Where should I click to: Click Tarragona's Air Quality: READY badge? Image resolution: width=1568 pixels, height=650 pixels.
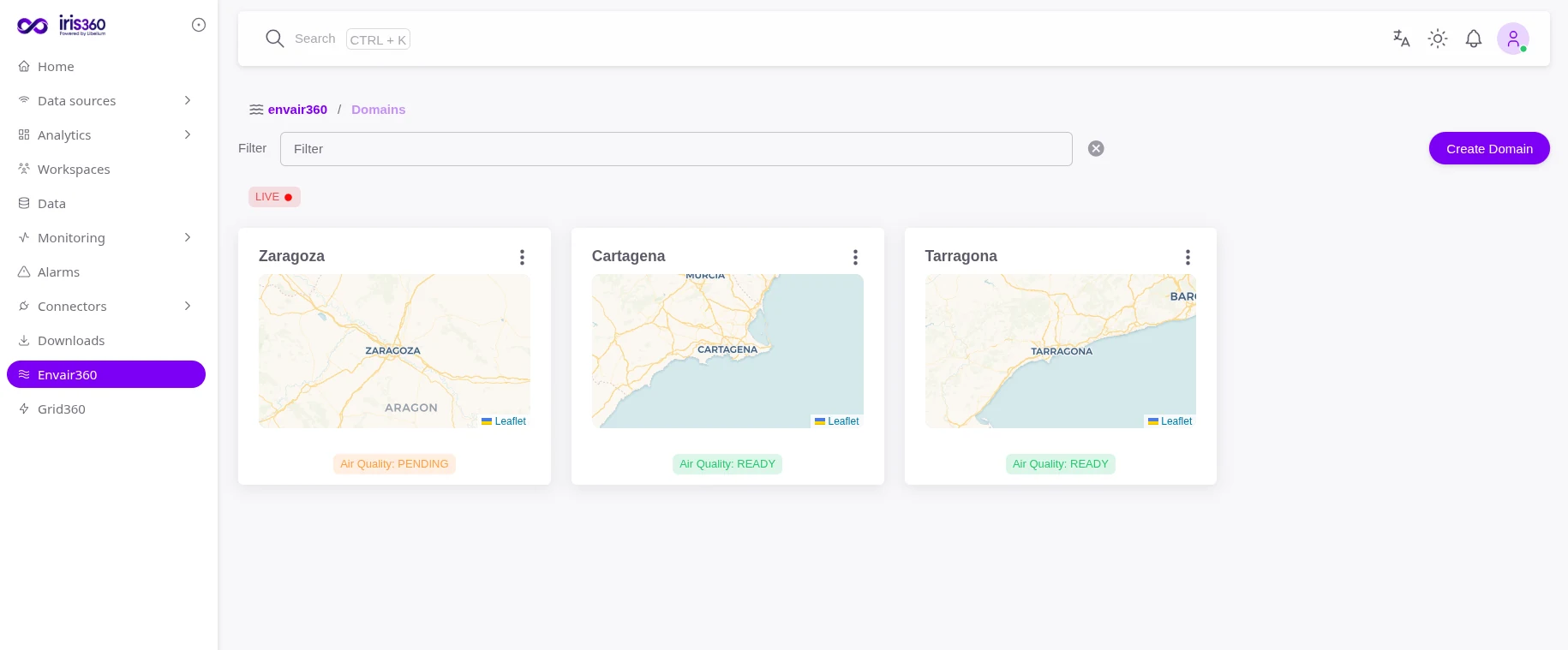[1061, 464]
